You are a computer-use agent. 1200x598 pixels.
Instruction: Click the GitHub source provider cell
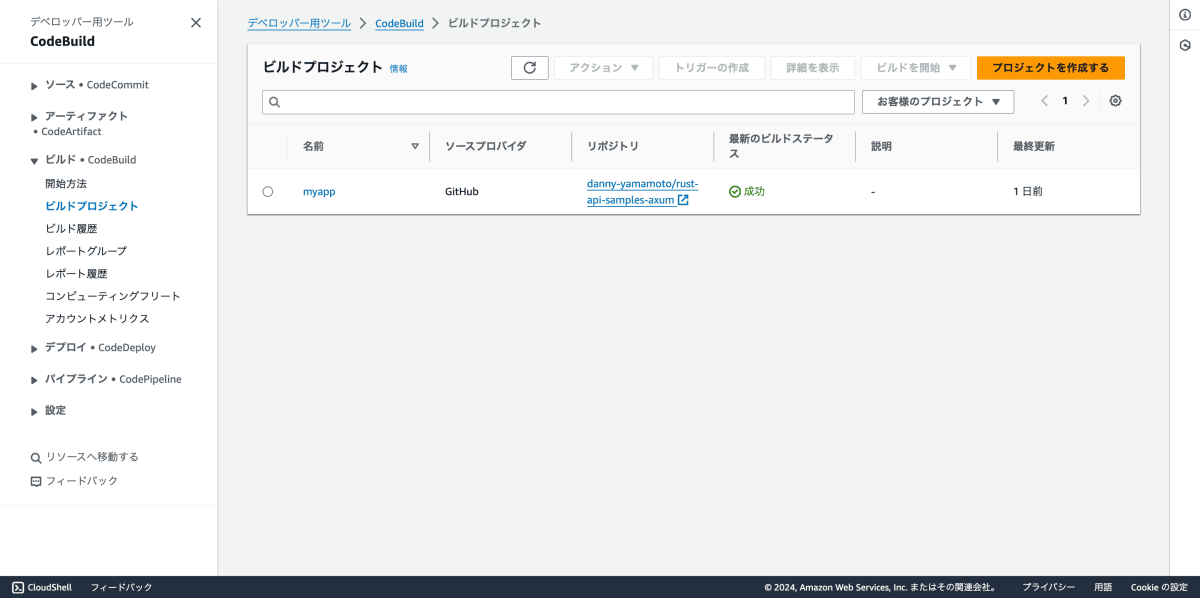[462, 191]
